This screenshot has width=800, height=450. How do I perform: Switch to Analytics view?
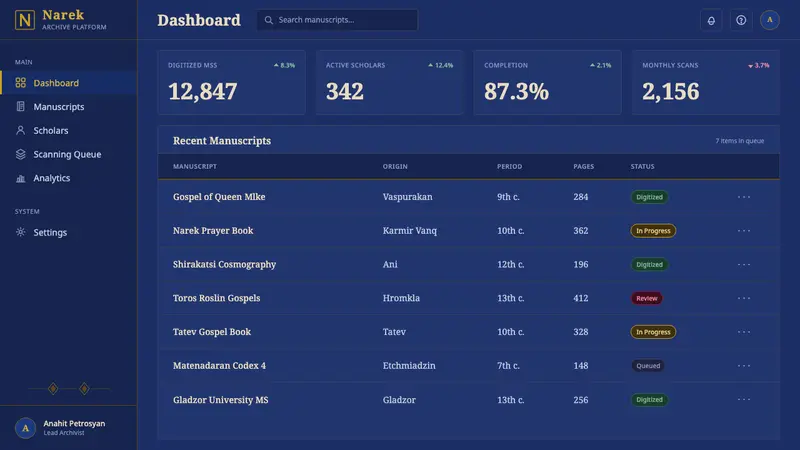68,178
